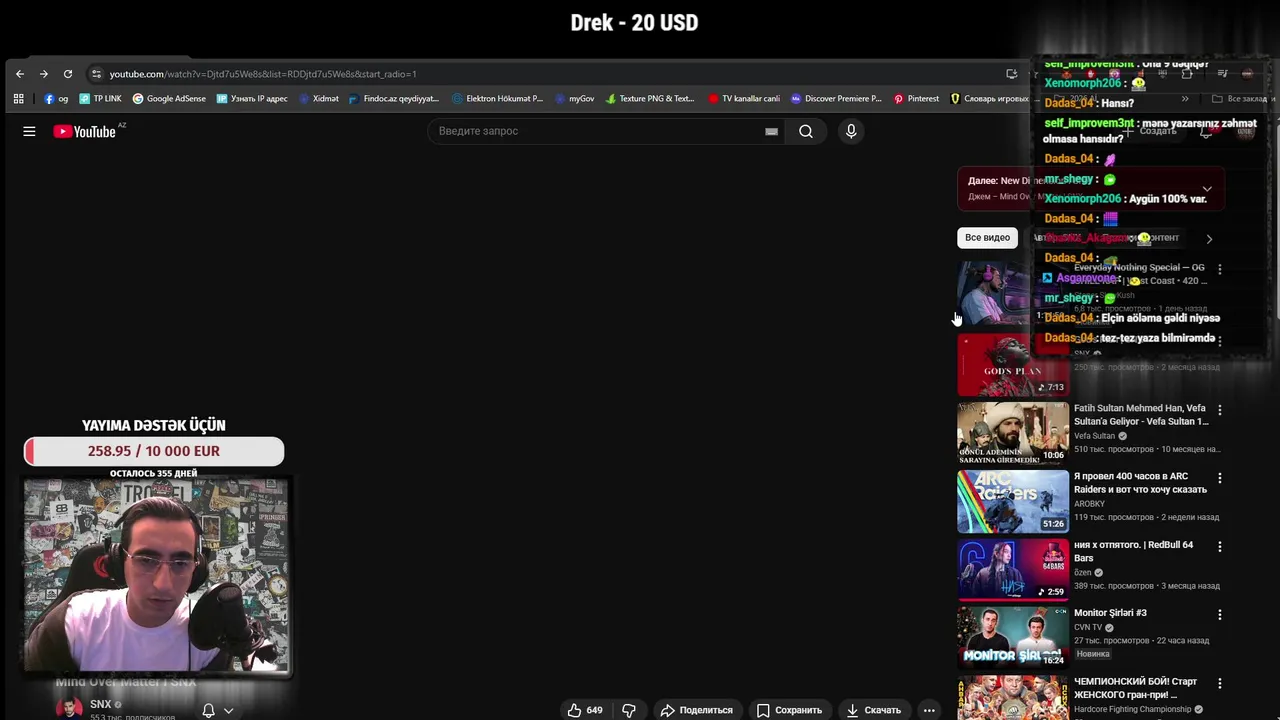Viewport: 1280px width, 720px height.
Task: Open the Fatih Sultan Mehmed Han video title
Action: pos(1141,415)
